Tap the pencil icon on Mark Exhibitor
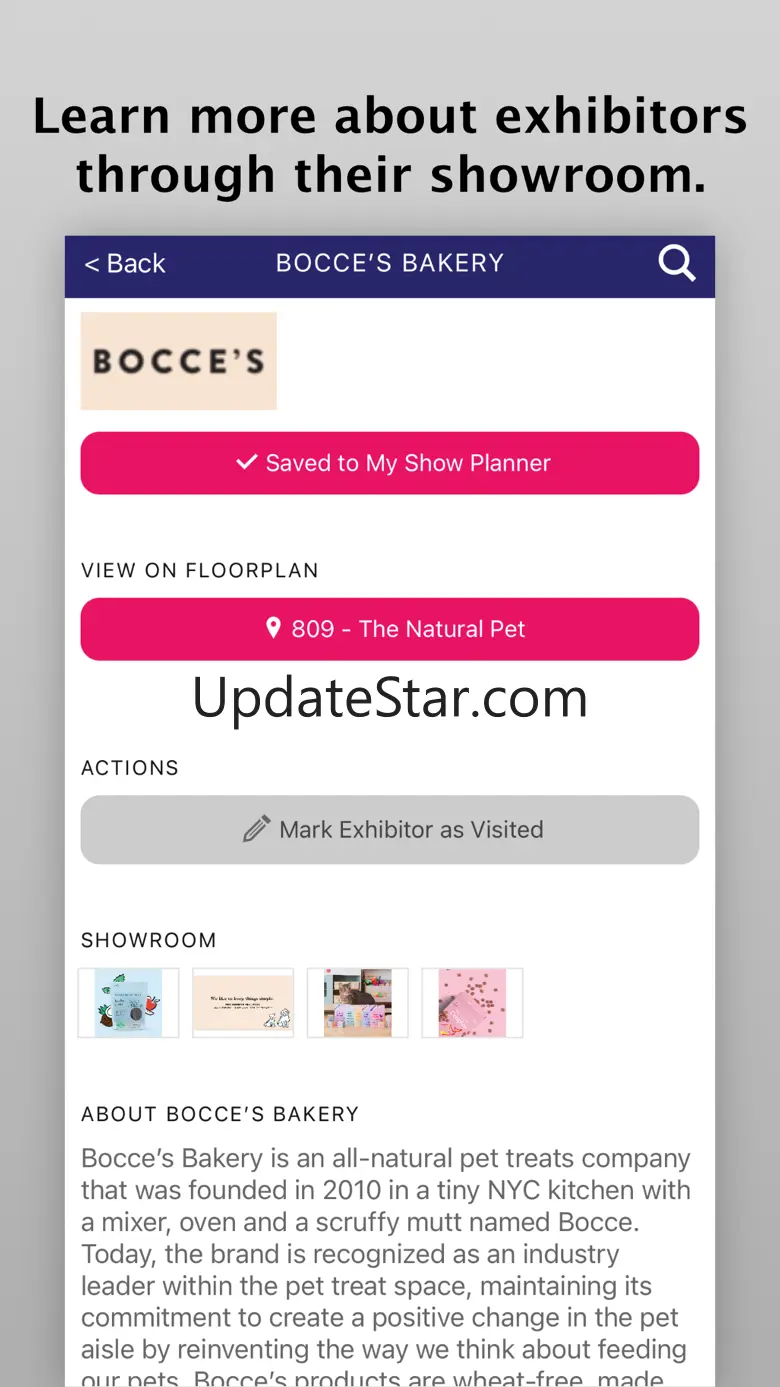 pyautogui.click(x=256, y=829)
